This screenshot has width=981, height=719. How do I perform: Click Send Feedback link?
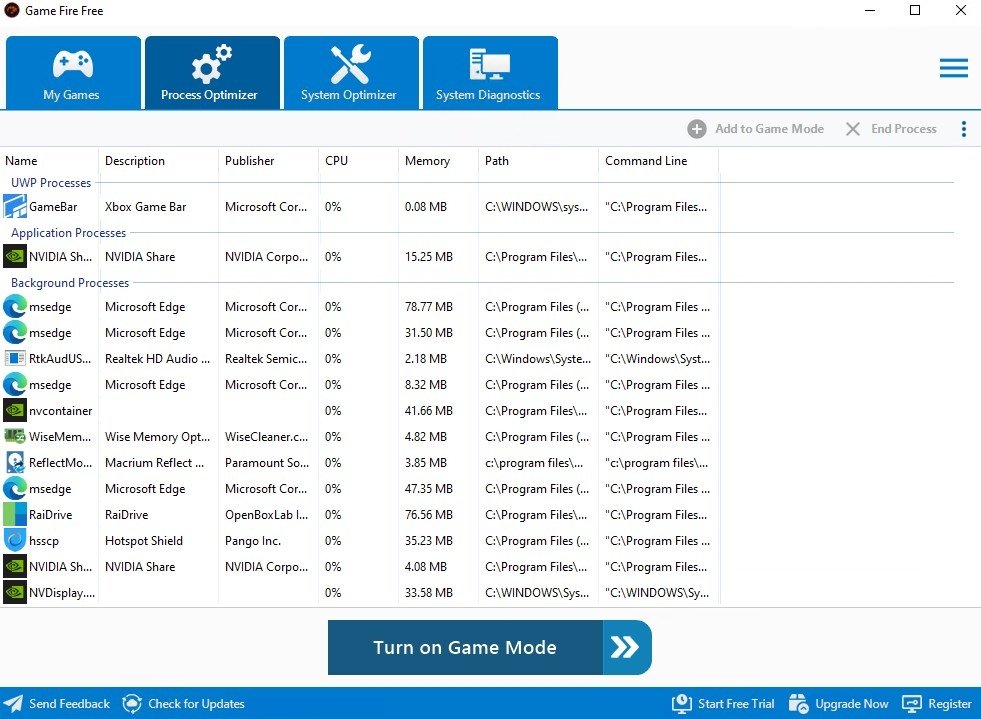[56, 704]
